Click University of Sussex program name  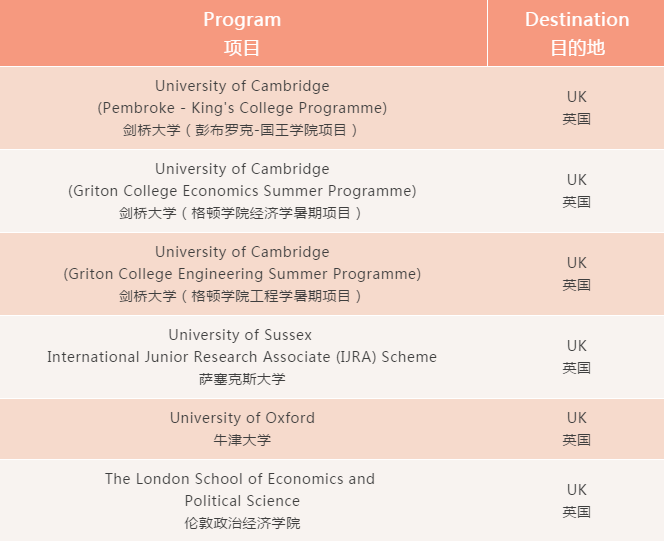click(240, 335)
